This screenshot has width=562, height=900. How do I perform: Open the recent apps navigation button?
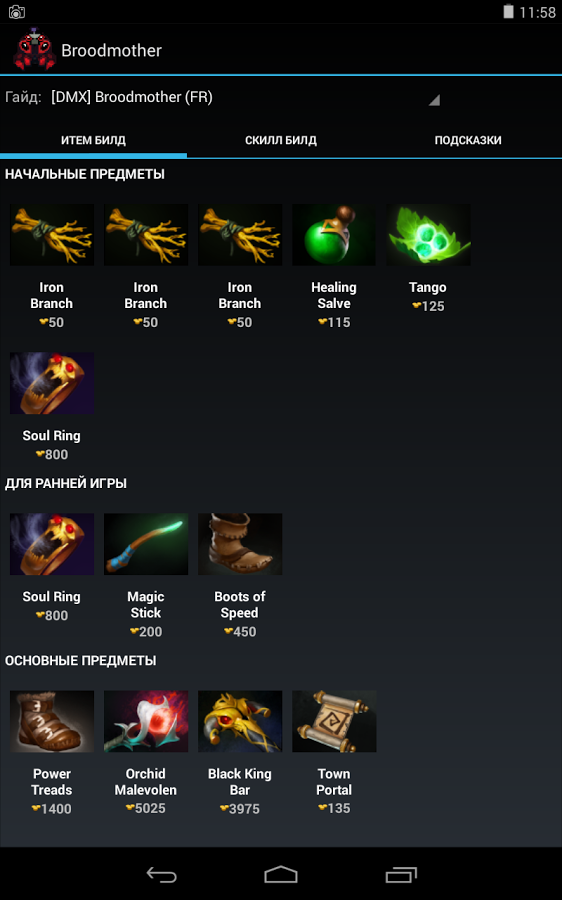point(401,874)
